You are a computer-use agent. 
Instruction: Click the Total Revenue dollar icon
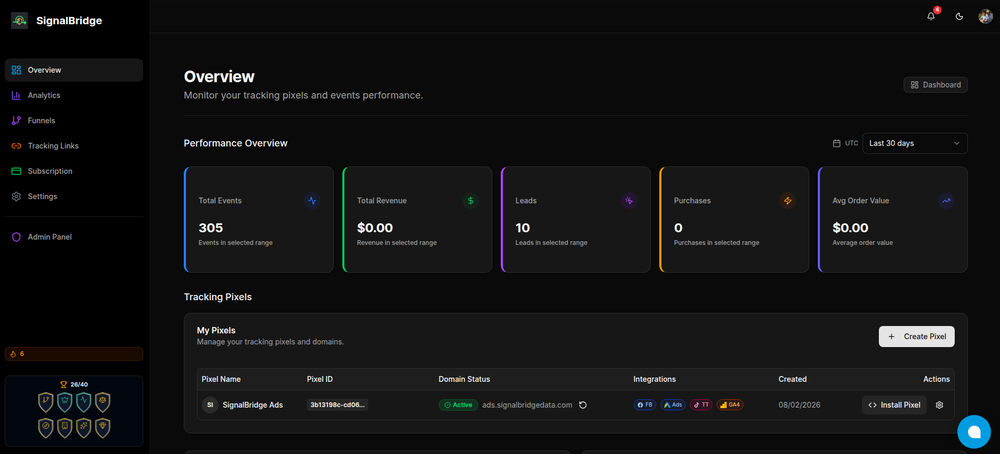[x=470, y=200]
